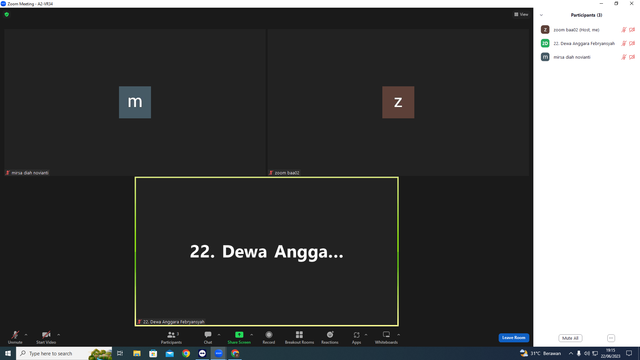Viewport: 640px width, 360px height.
Task: Click the highlighted 22. Dewa Angga... video tile
Action: coord(267,251)
